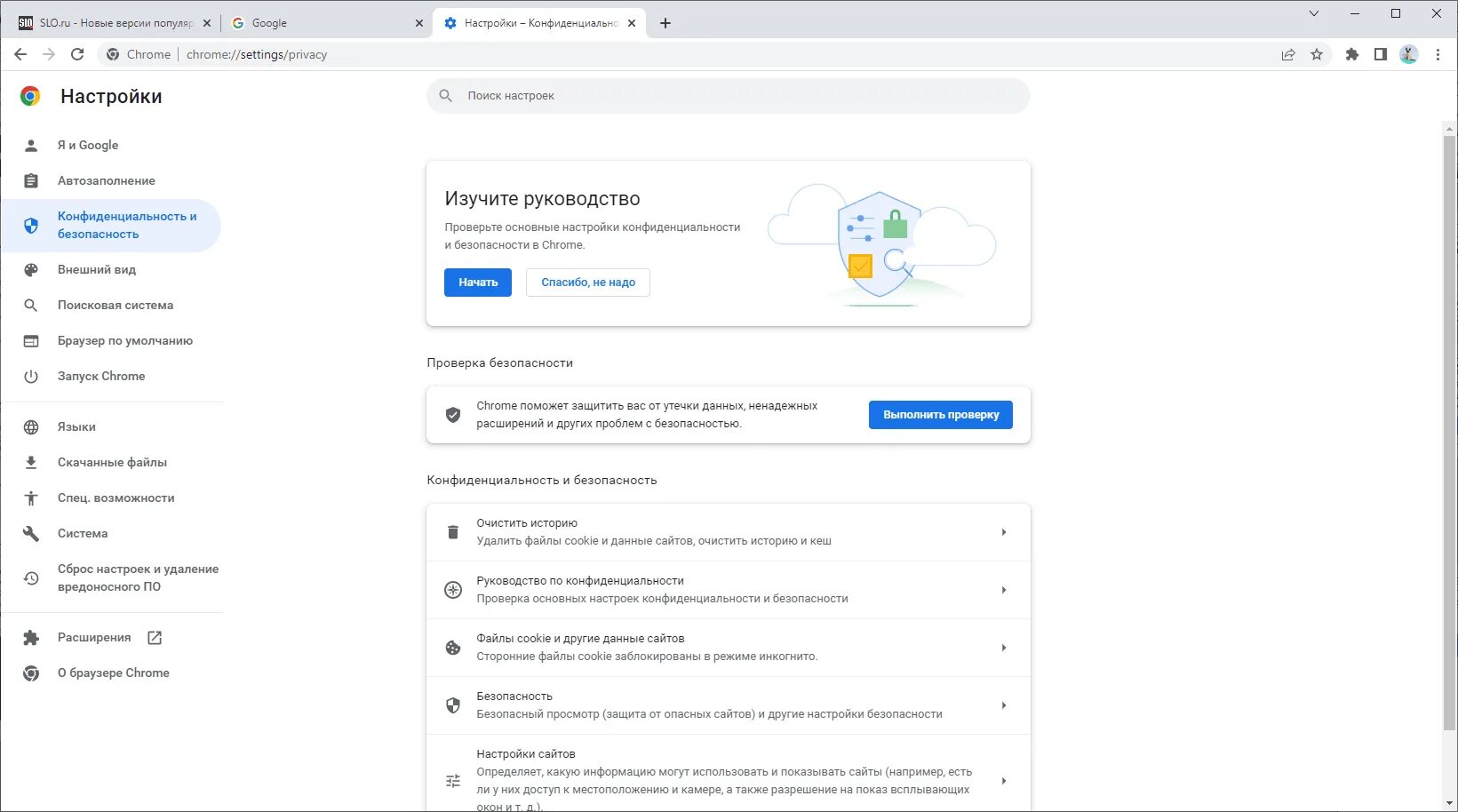
Task: Open Настройки сайтов row
Action: point(729,774)
